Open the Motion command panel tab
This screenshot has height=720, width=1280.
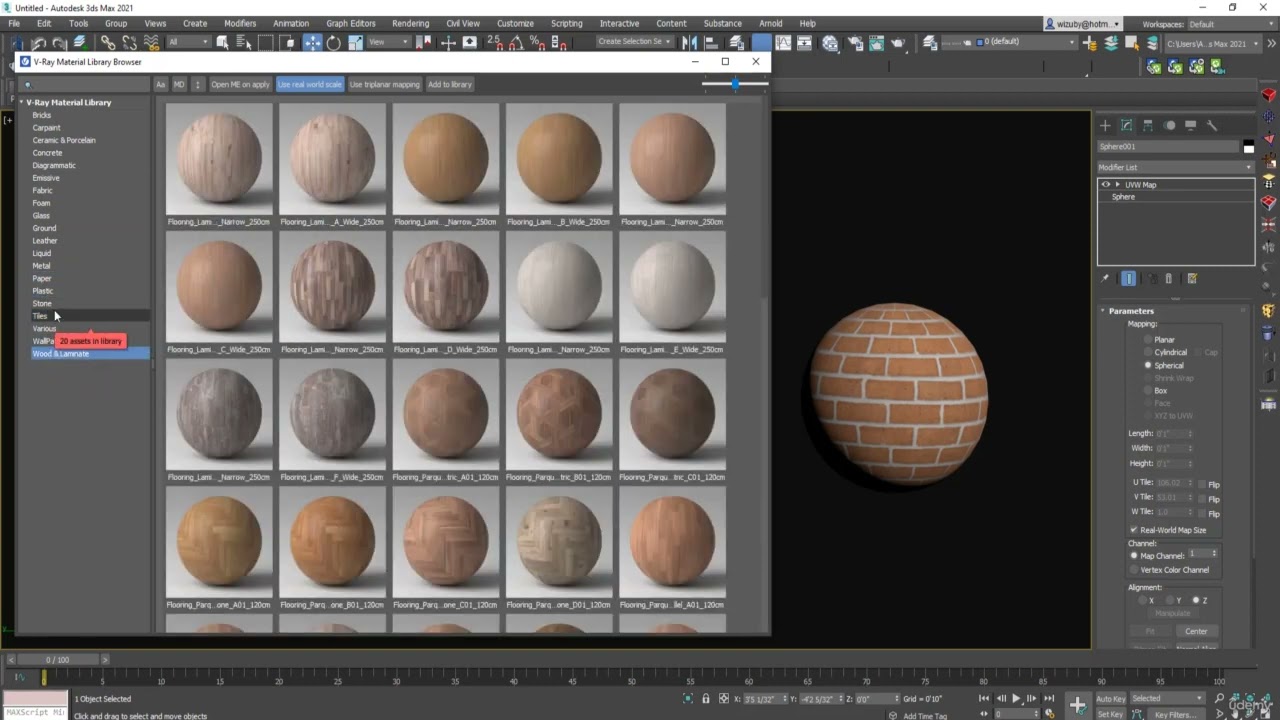point(1169,125)
